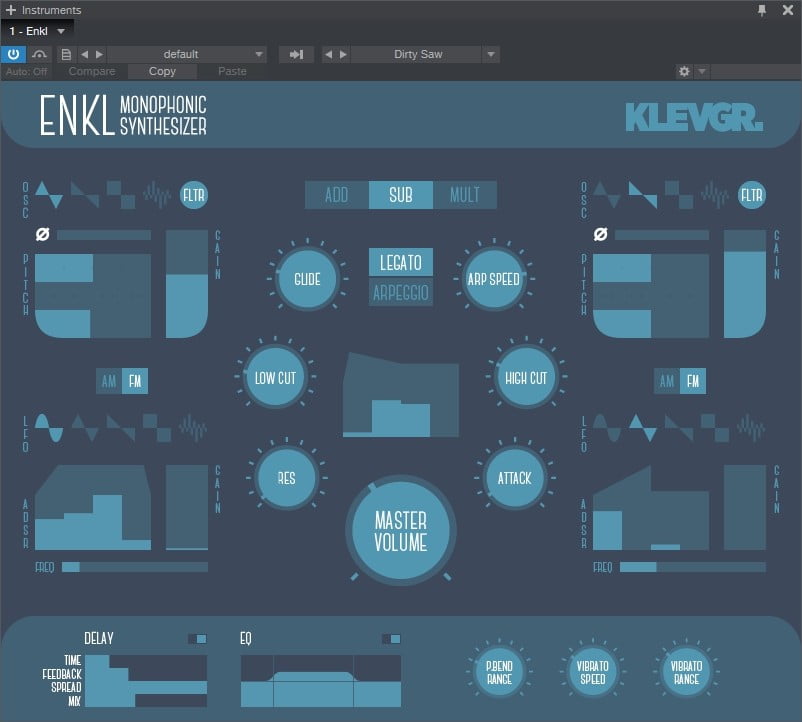Image resolution: width=802 pixels, height=722 pixels.
Task: Click the Paste button
Action: 232,72
